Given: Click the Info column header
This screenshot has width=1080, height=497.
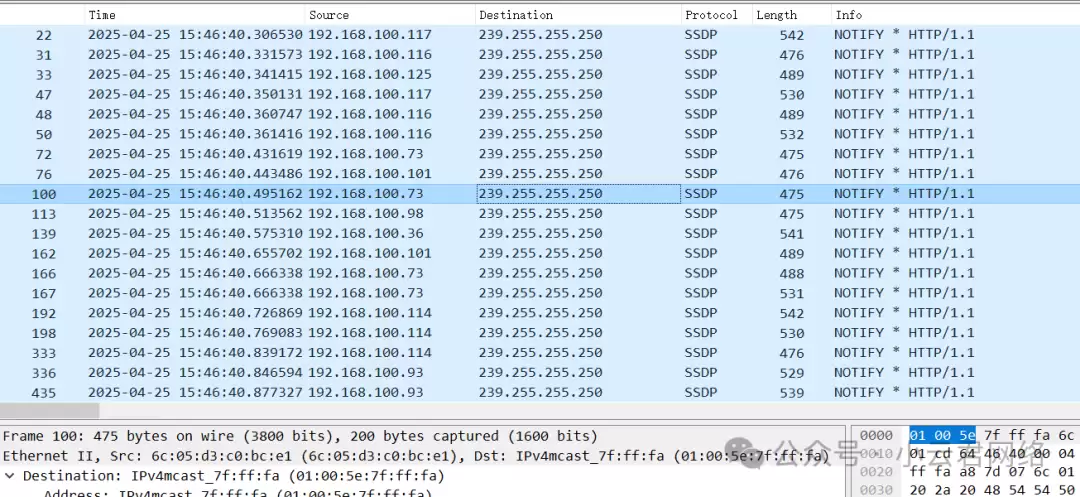Looking at the screenshot, I should point(849,15).
